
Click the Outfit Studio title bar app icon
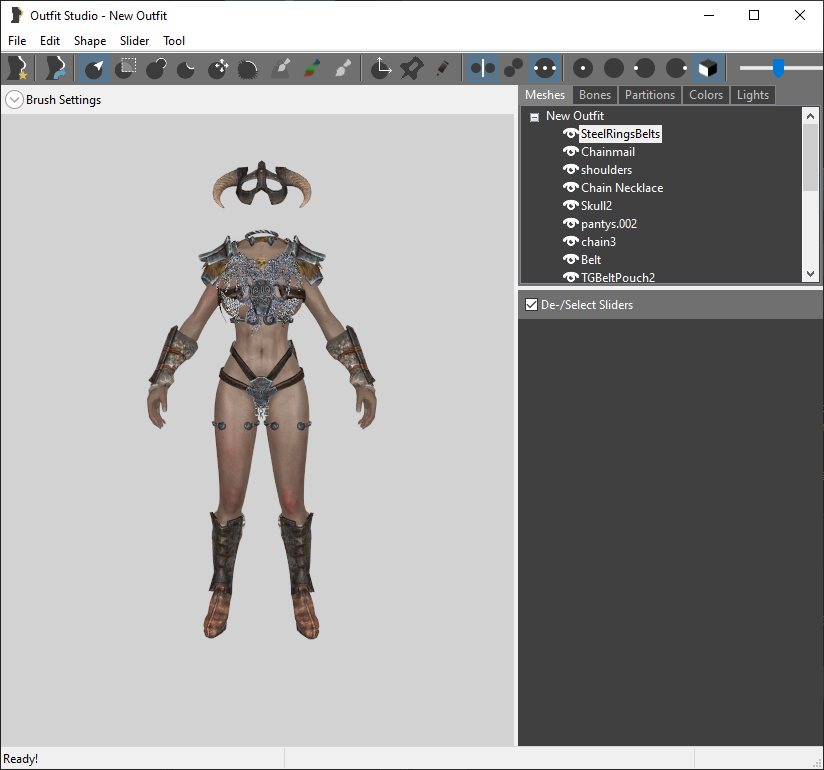pos(16,15)
